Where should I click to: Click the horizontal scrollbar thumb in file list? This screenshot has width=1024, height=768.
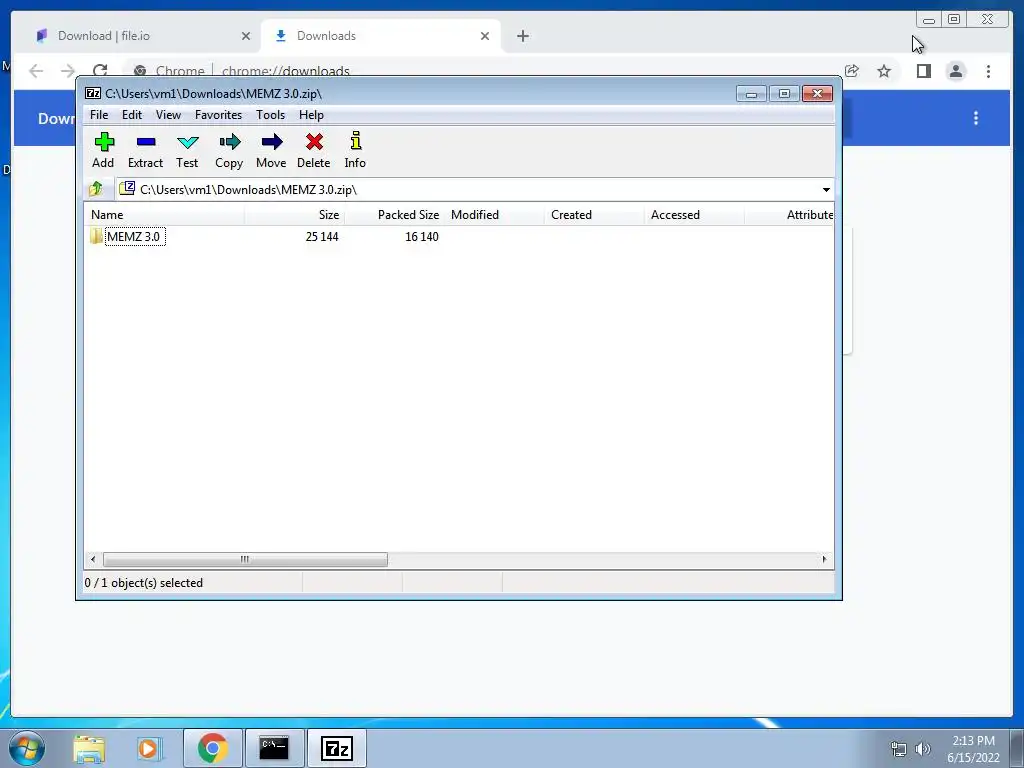point(245,560)
